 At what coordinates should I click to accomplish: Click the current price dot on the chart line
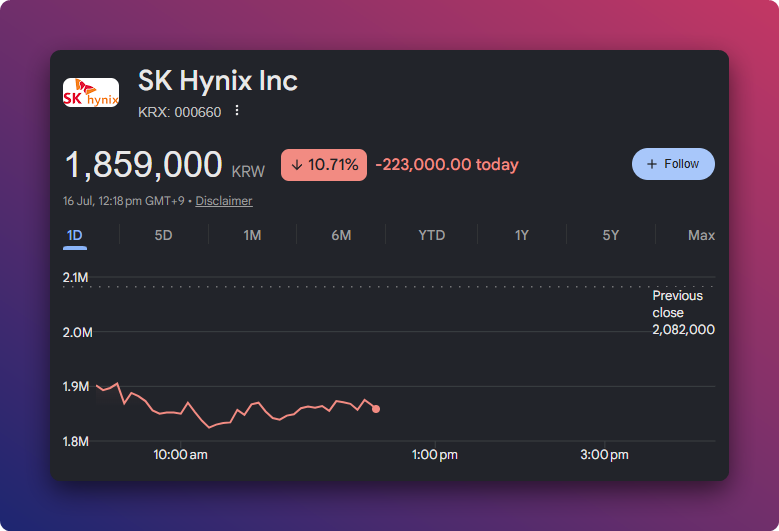pos(376,409)
